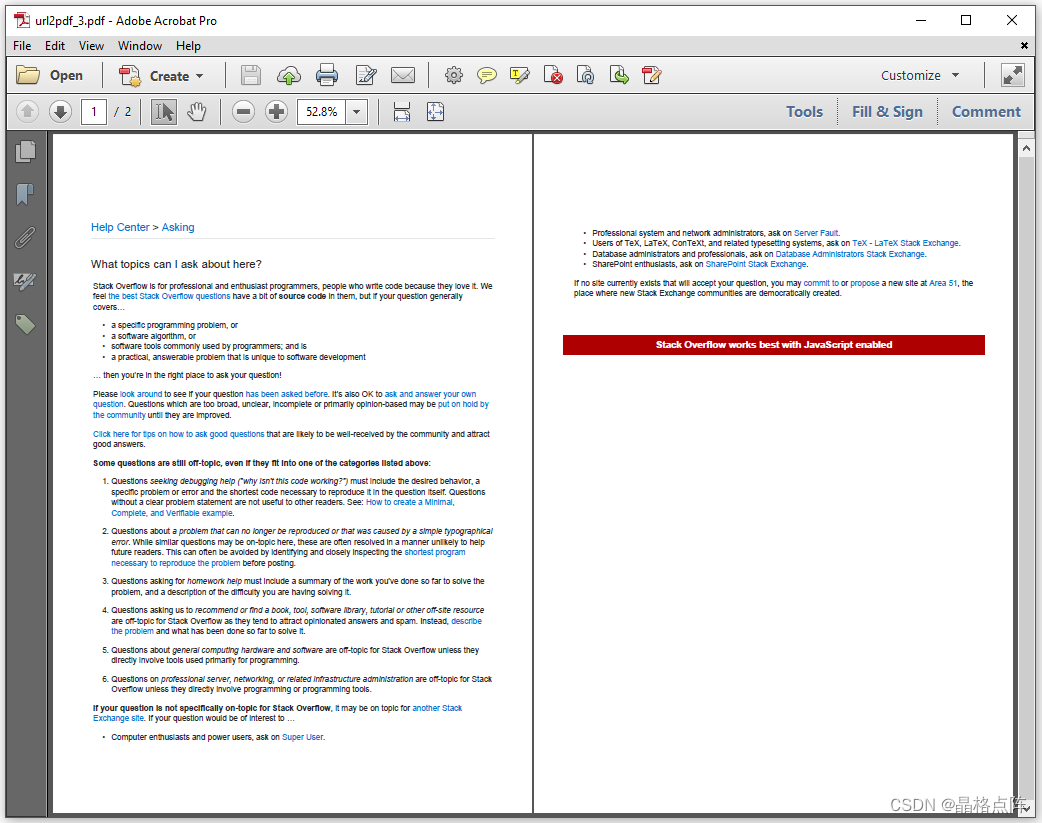Click the Extract page icon
1042x823 pixels.
(x=619, y=75)
